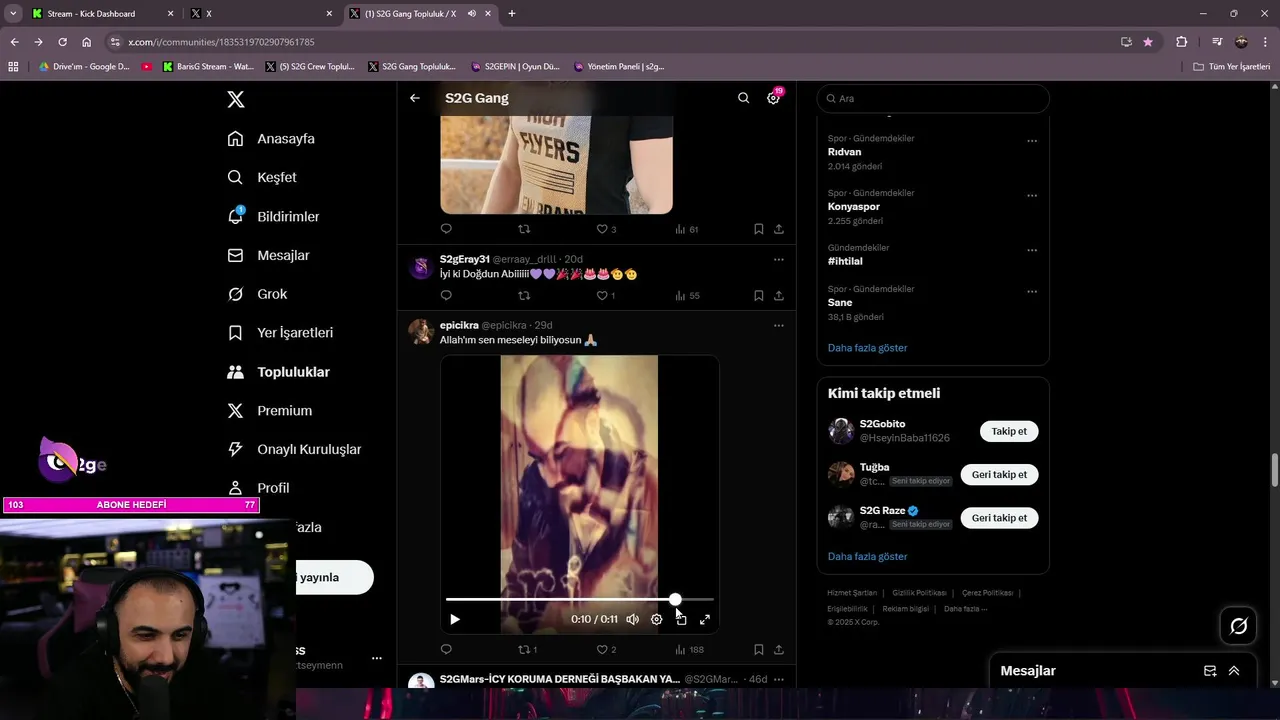Image resolution: width=1280 pixels, height=720 pixels.
Task: Repost the S2gEray31 post
Action: coord(524,296)
